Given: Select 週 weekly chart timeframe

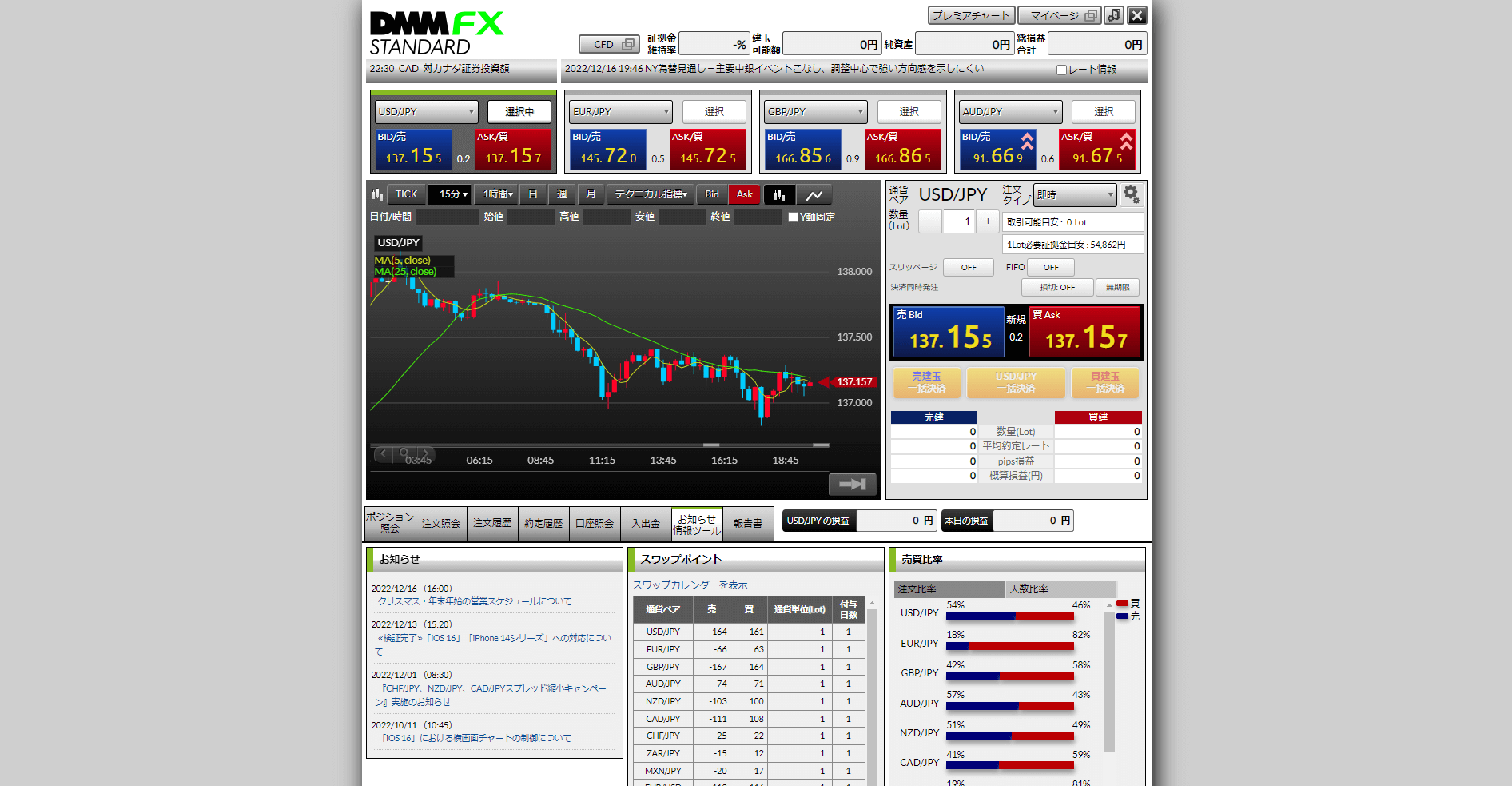Looking at the screenshot, I should 562,194.
